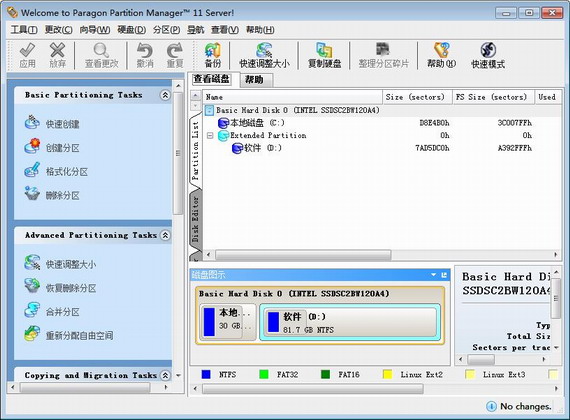Image resolution: width=570 pixels, height=420 pixels.
Task: Click partition list horizontal scrollbar thumb
Action: point(304,255)
